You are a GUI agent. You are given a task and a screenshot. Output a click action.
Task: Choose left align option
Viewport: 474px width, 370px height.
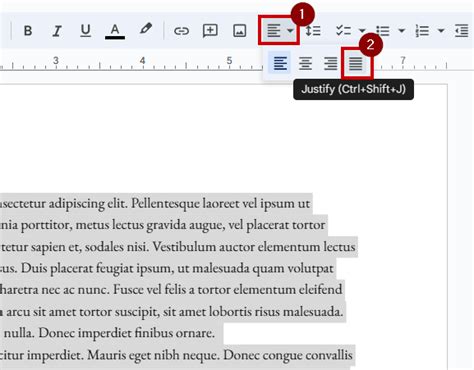coord(280,63)
